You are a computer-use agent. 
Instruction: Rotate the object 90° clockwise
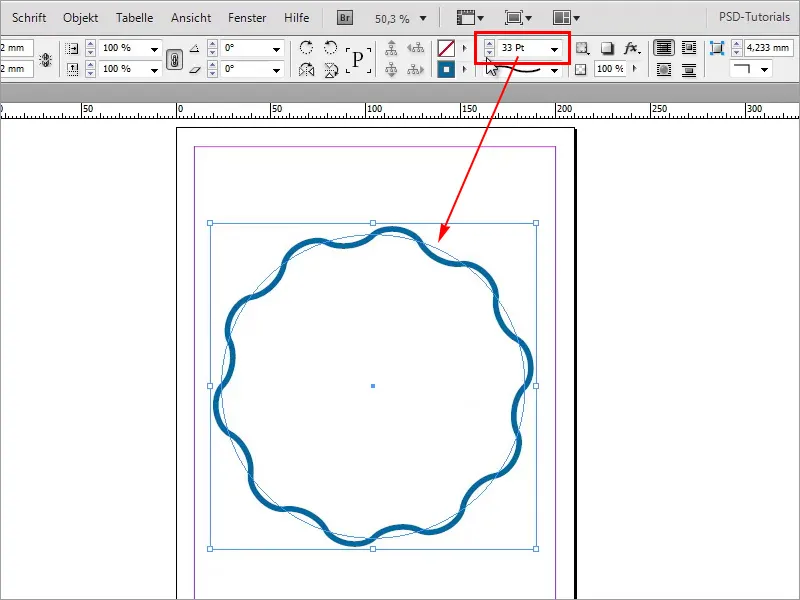(x=308, y=48)
